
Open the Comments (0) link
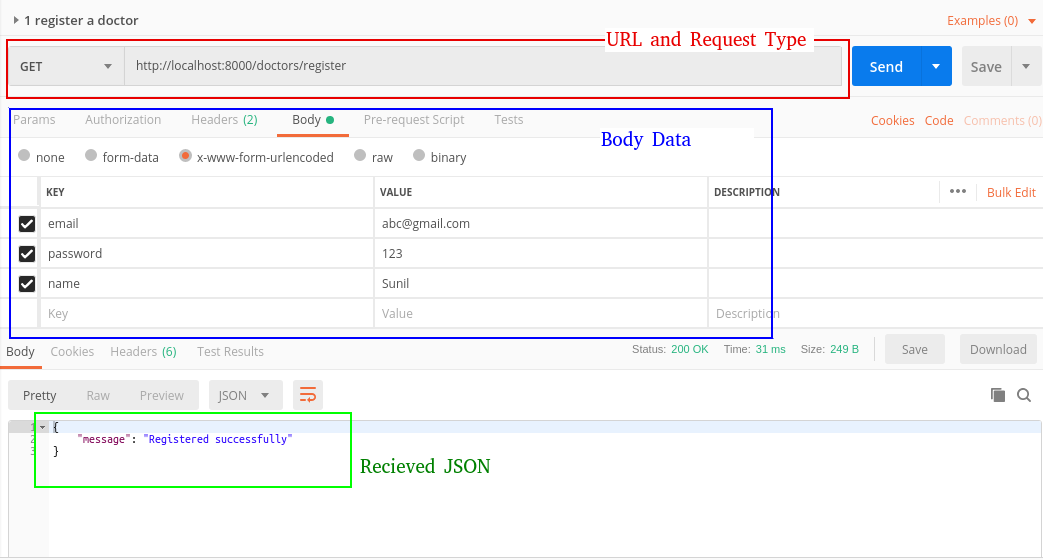pyautogui.click(x=1002, y=120)
